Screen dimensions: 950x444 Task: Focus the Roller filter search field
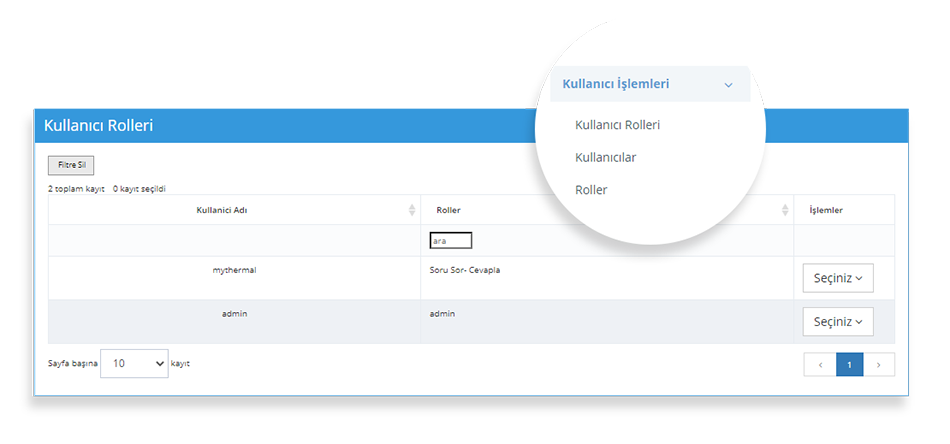pos(450,240)
